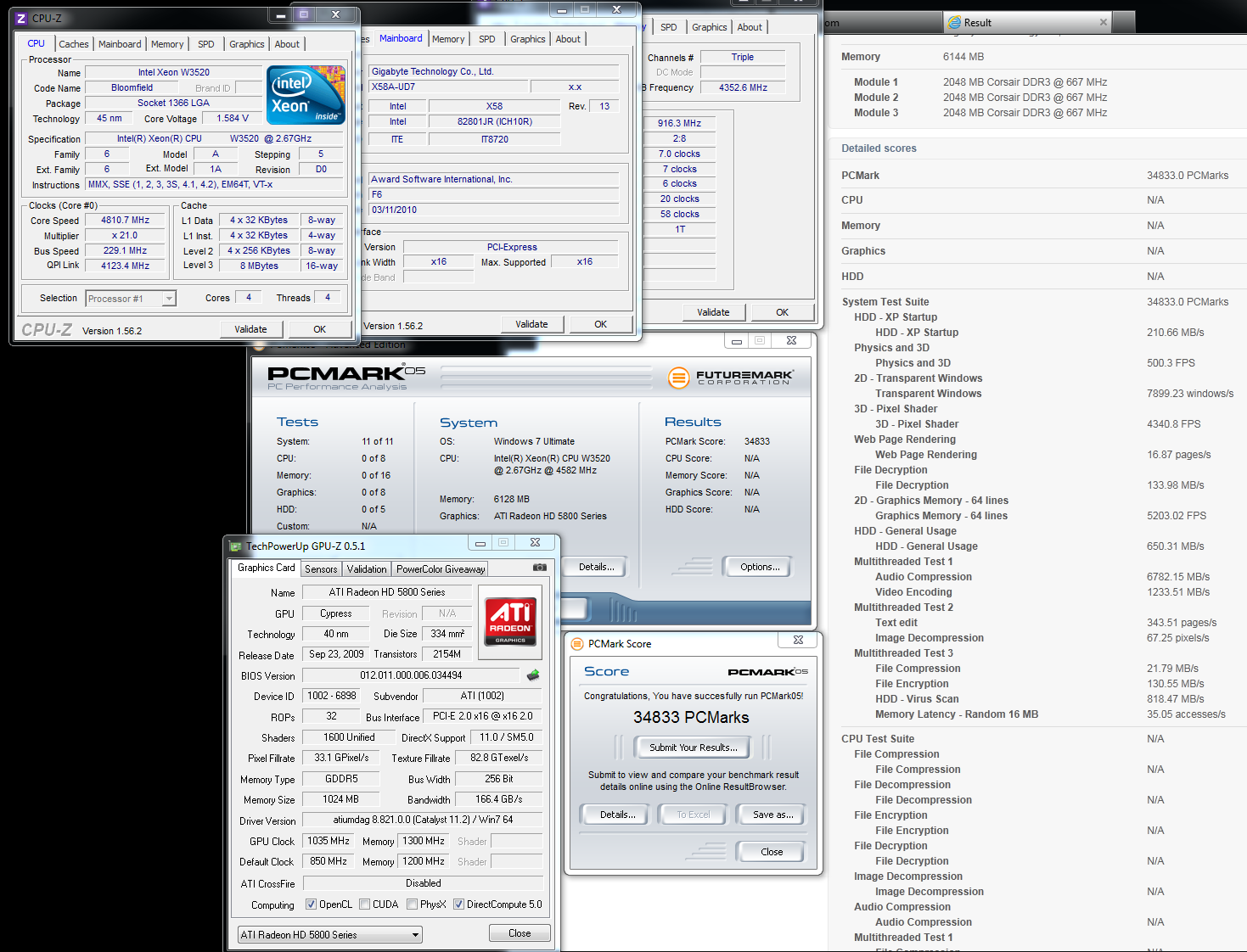Click OK in the Memory CPU-Z window

pos(782,312)
